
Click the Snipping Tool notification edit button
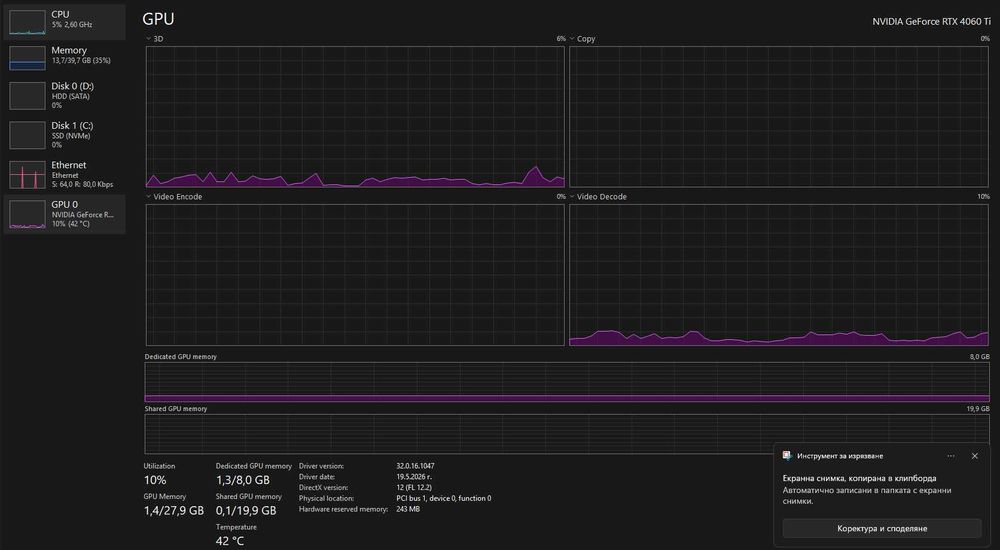click(x=882, y=528)
